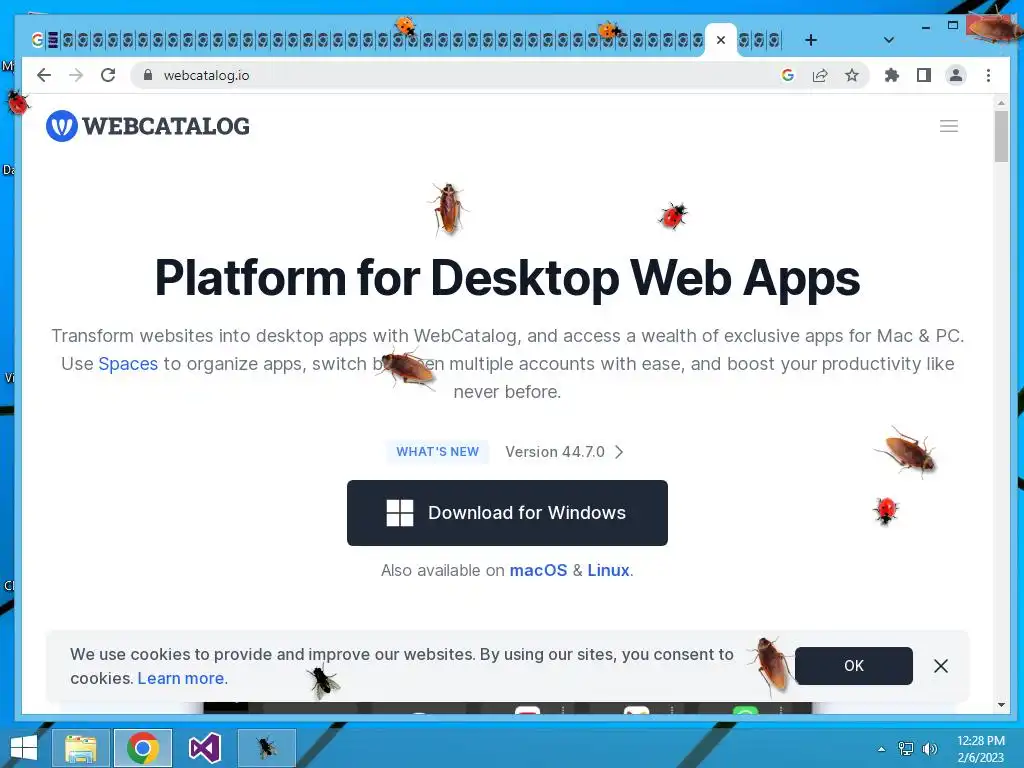The height and width of the screenshot is (768, 1024).
Task: Click Download for Windows
Action: click(507, 513)
